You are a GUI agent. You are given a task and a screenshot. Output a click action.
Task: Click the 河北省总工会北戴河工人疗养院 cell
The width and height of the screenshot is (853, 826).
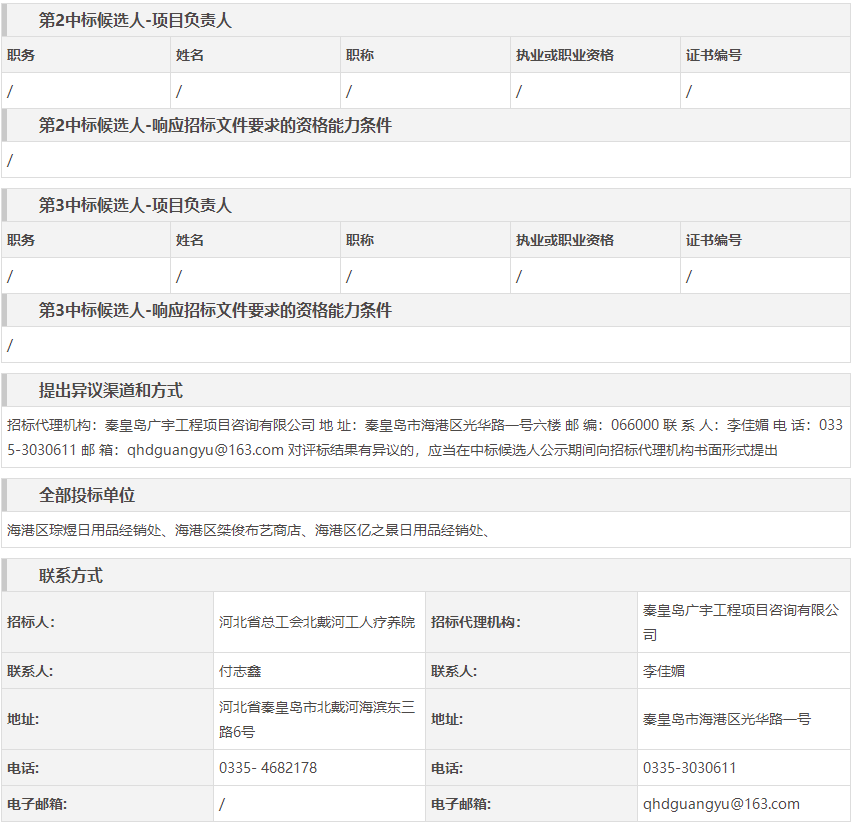click(x=316, y=622)
